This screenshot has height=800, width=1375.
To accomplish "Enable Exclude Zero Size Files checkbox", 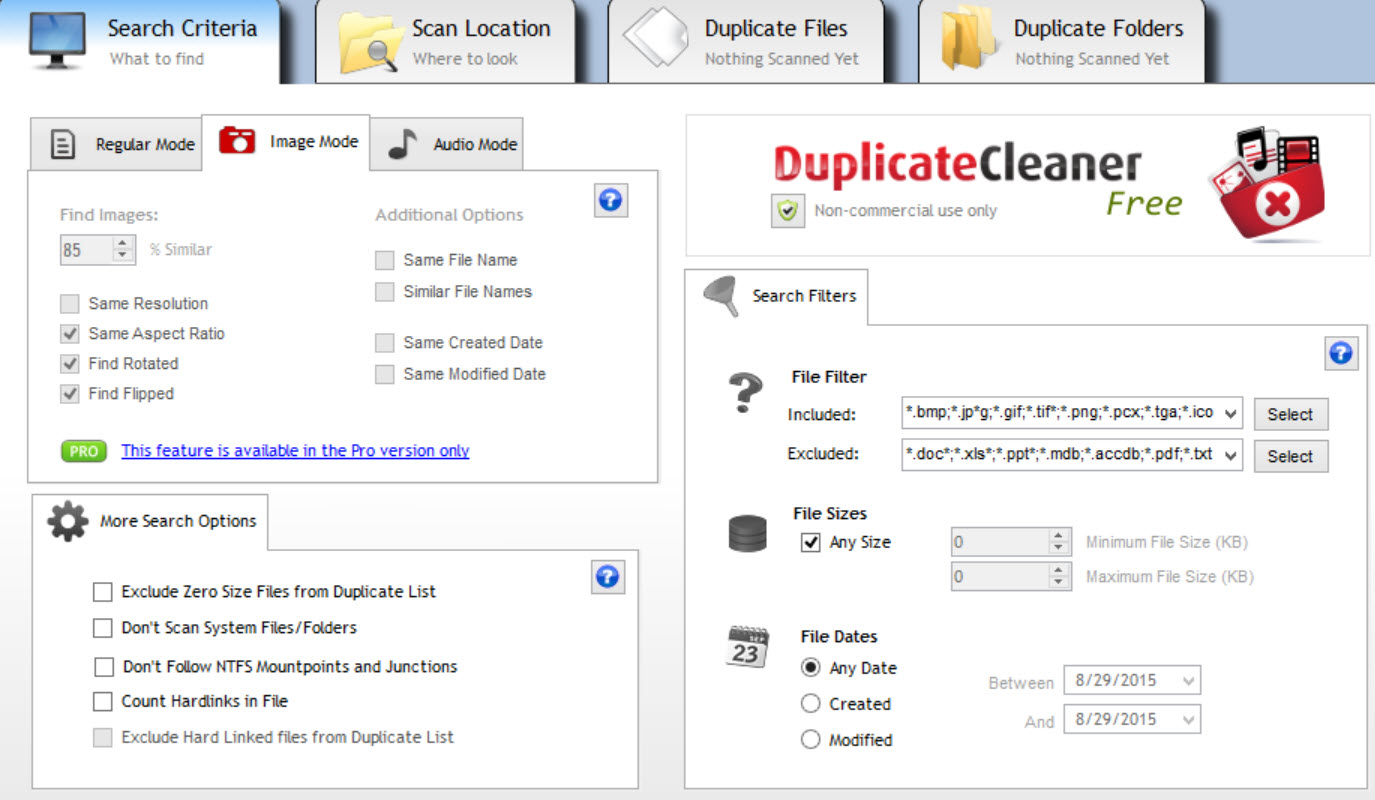I will click(x=103, y=592).
